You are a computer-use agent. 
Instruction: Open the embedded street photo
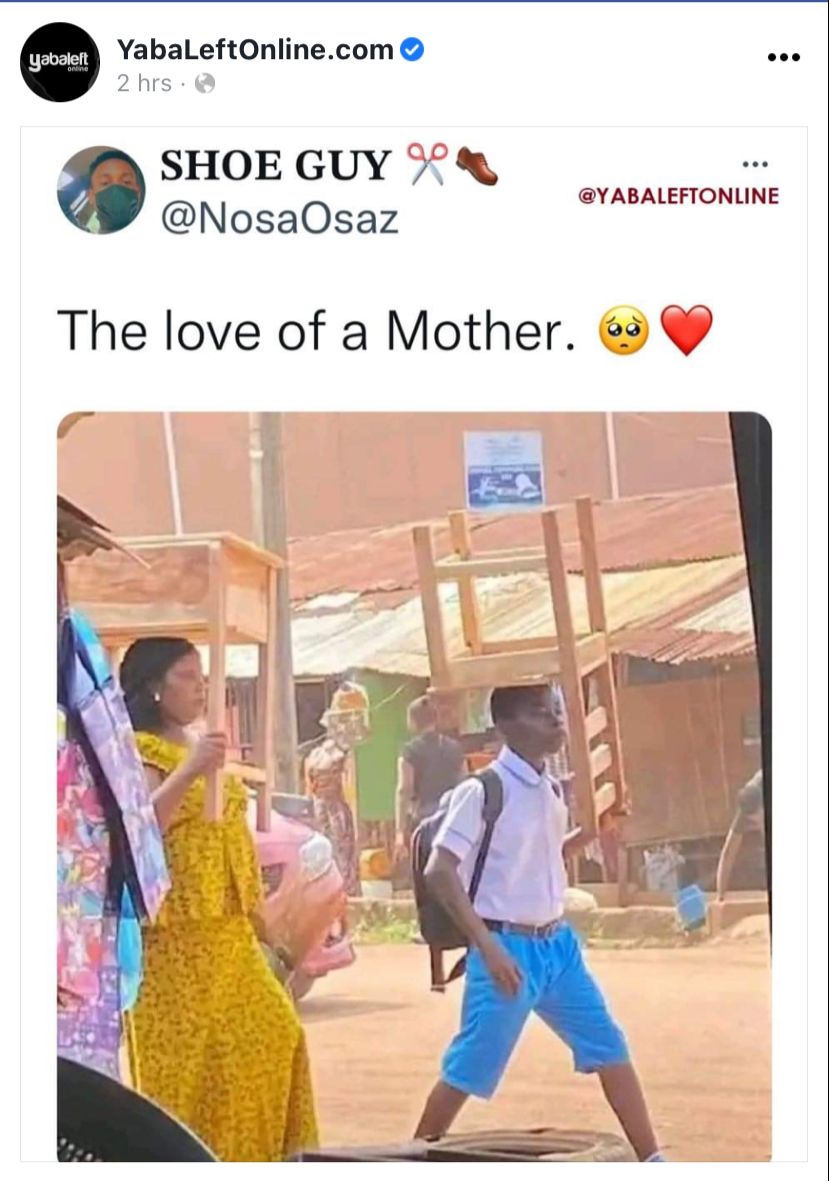[414, 786]
